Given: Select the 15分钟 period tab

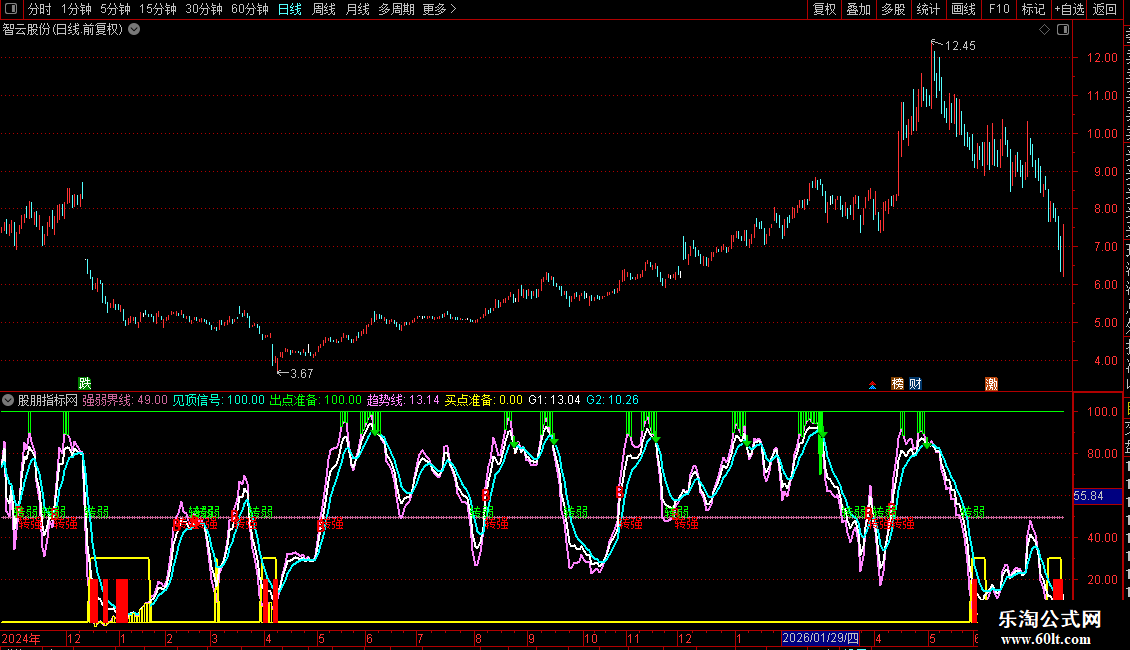Looking at the screenshot, I should 158,9.
